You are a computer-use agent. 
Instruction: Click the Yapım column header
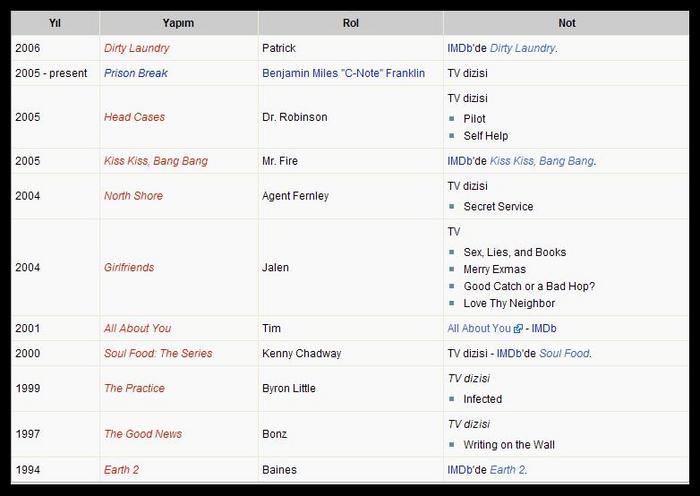[179, 23]
